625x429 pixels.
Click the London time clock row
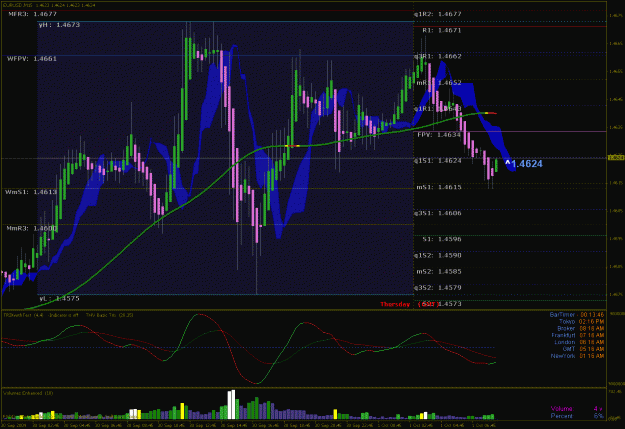point(579,342)
